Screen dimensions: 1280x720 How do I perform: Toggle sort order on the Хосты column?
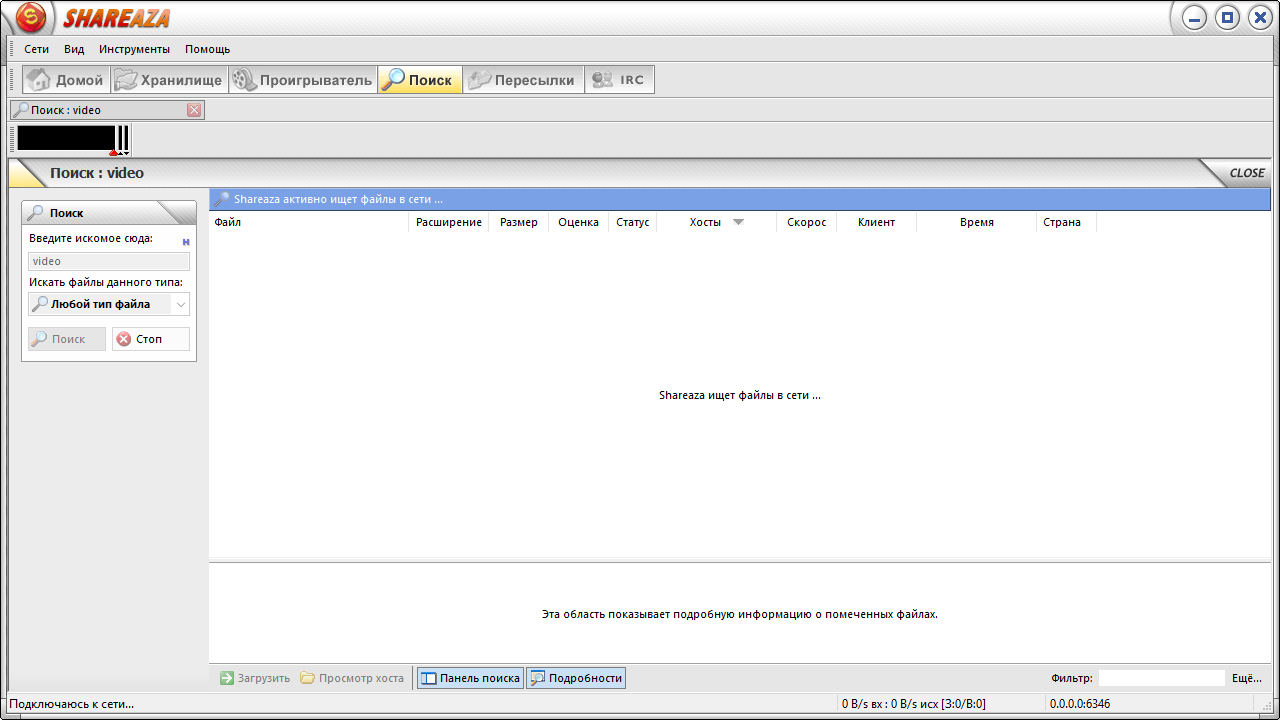click(716, 222)
